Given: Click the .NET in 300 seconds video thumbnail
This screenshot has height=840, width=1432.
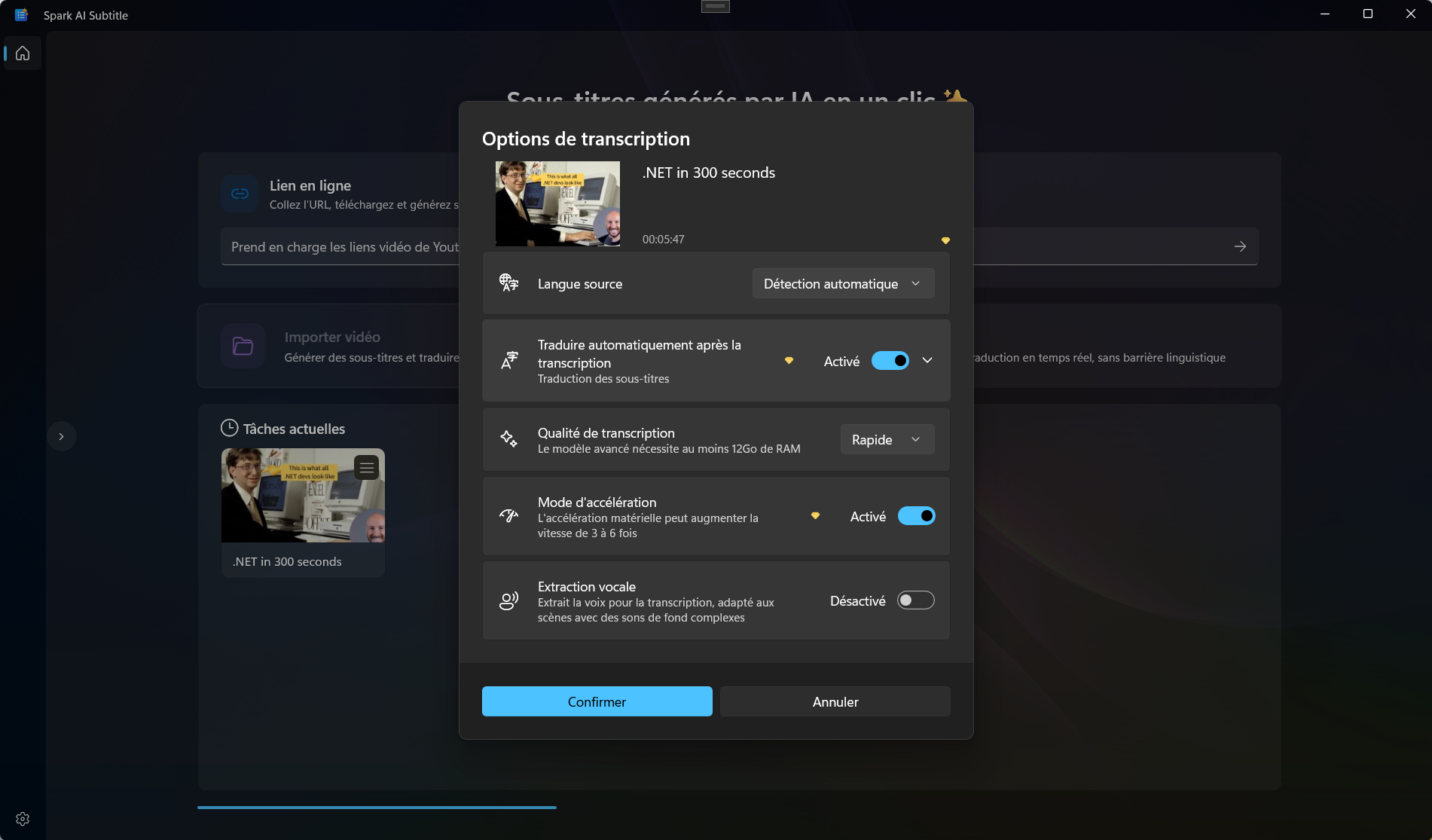Looking at the screenshot, I should 557,203.
